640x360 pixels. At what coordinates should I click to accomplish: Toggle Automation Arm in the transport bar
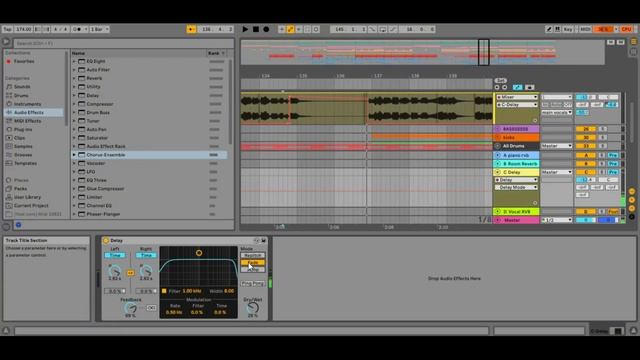coord(290,29)
